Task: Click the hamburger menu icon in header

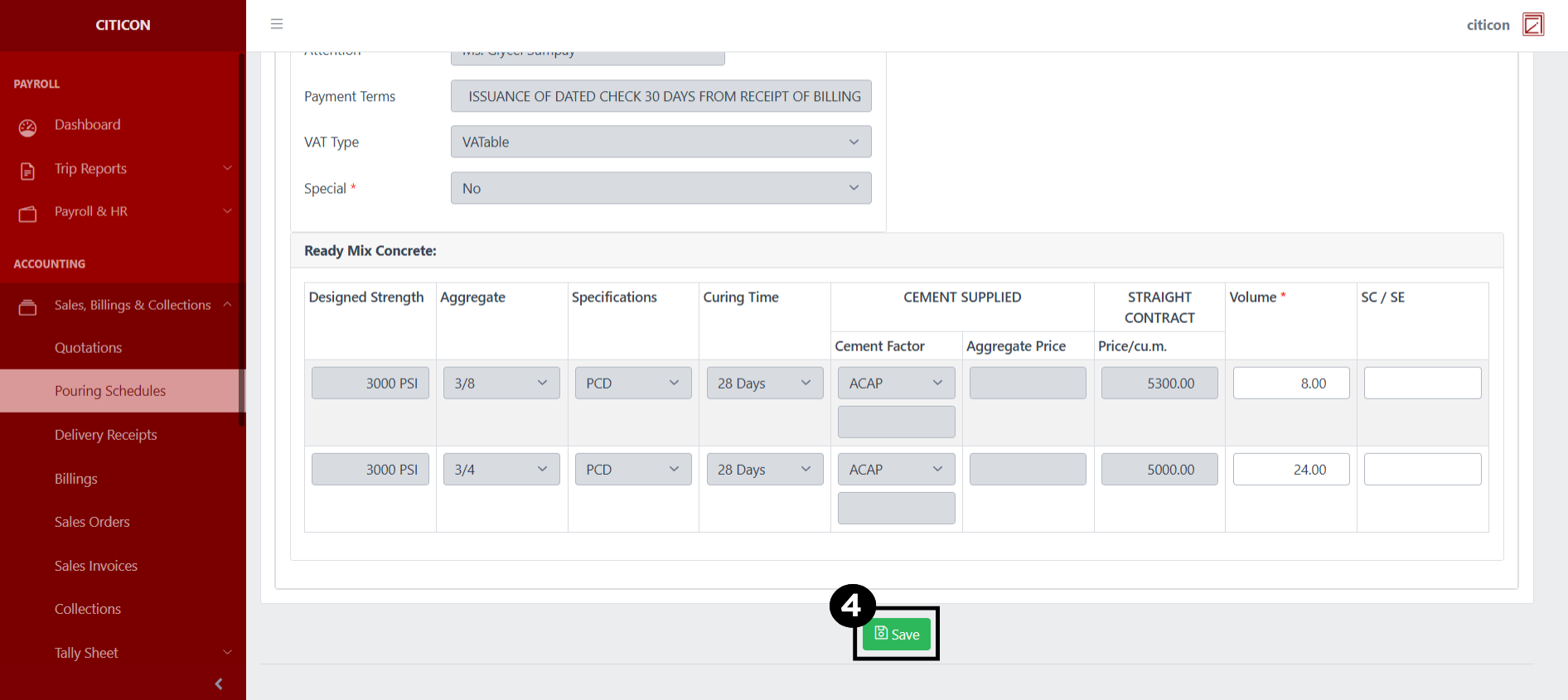Action: pyautogui.click(x=277, y=24)
